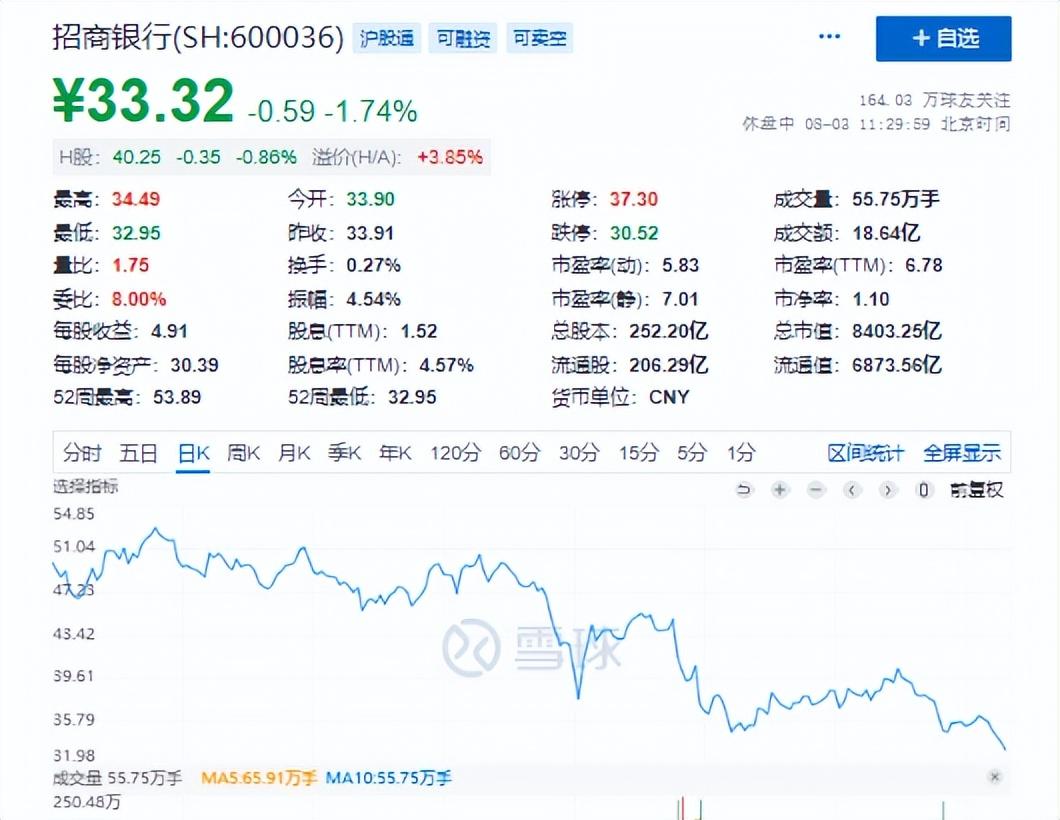This screenshot has width=1060, height=820.
Task: Click the 可卖空 tag
Action: [539, 38]
